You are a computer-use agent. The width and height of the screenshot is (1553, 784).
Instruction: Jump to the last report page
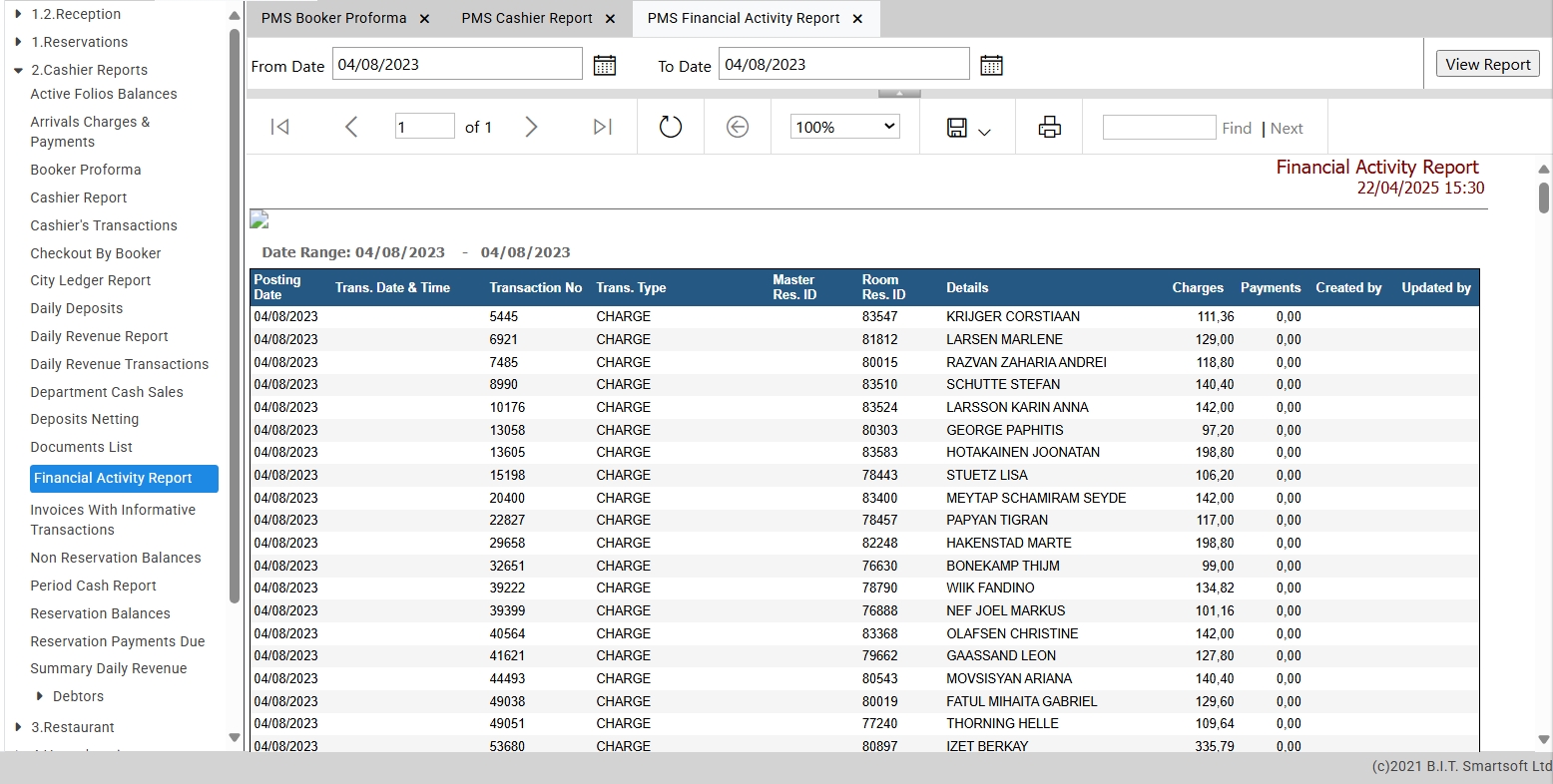coord(602,127)
